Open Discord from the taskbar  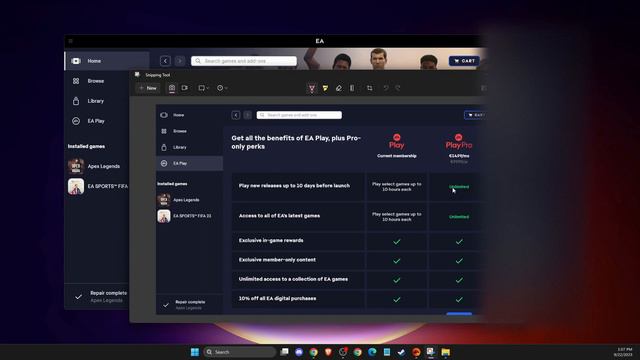point(299,352)
